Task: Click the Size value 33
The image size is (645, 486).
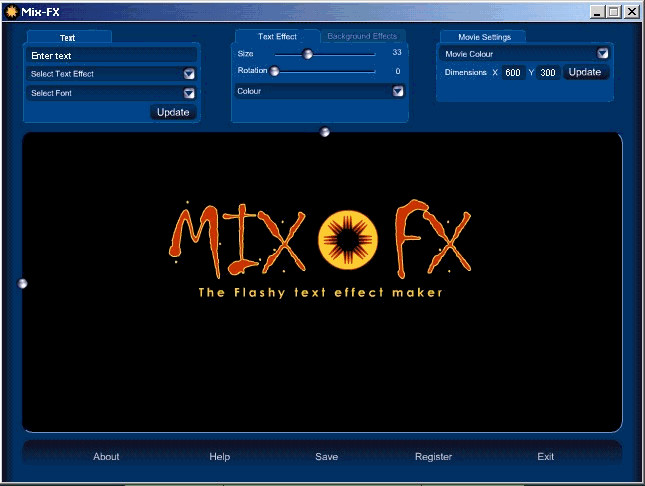Action: tap(397, 52)
